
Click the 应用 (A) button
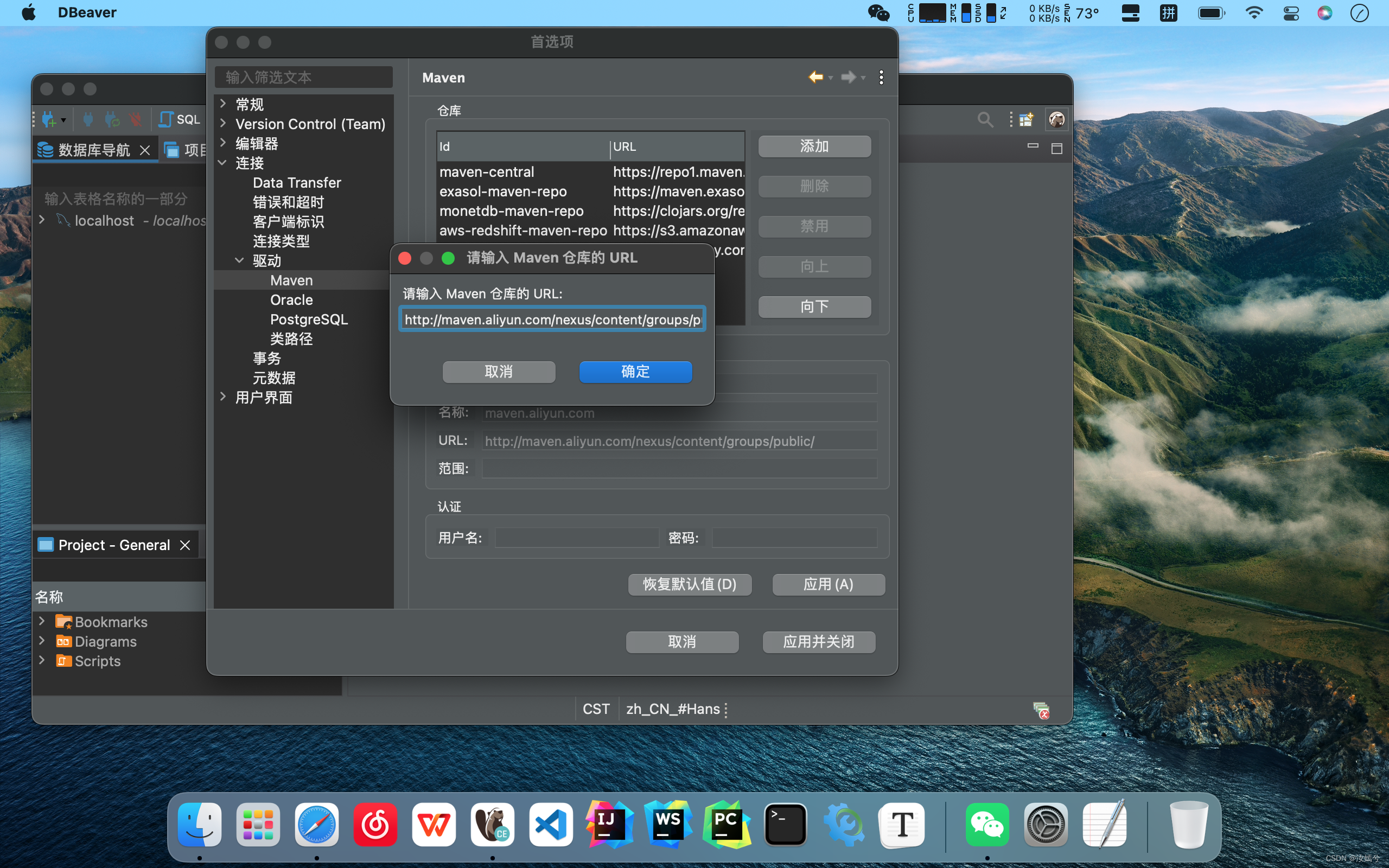[x=828, y=585]
